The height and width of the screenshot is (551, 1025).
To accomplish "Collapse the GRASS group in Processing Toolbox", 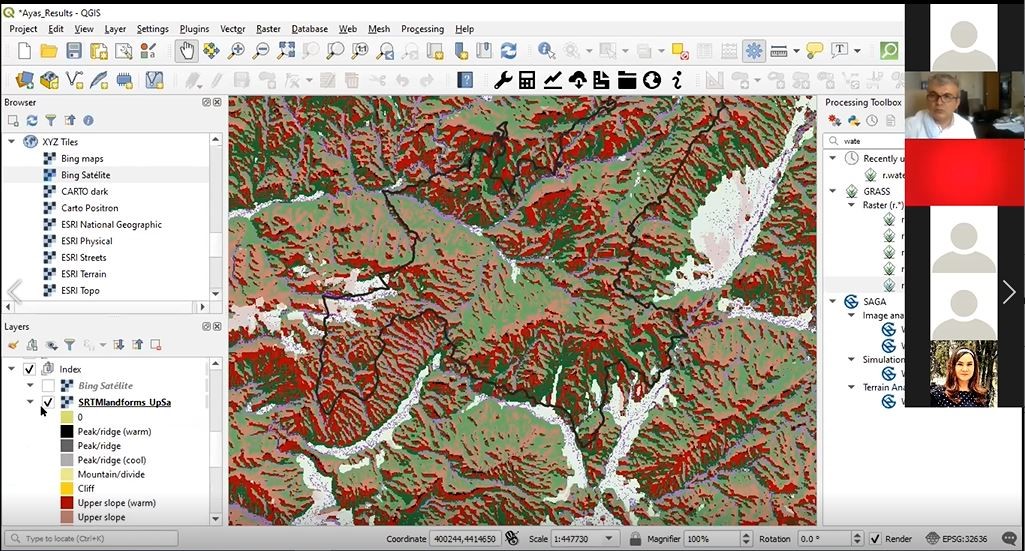I will click(x=833, y=191).
